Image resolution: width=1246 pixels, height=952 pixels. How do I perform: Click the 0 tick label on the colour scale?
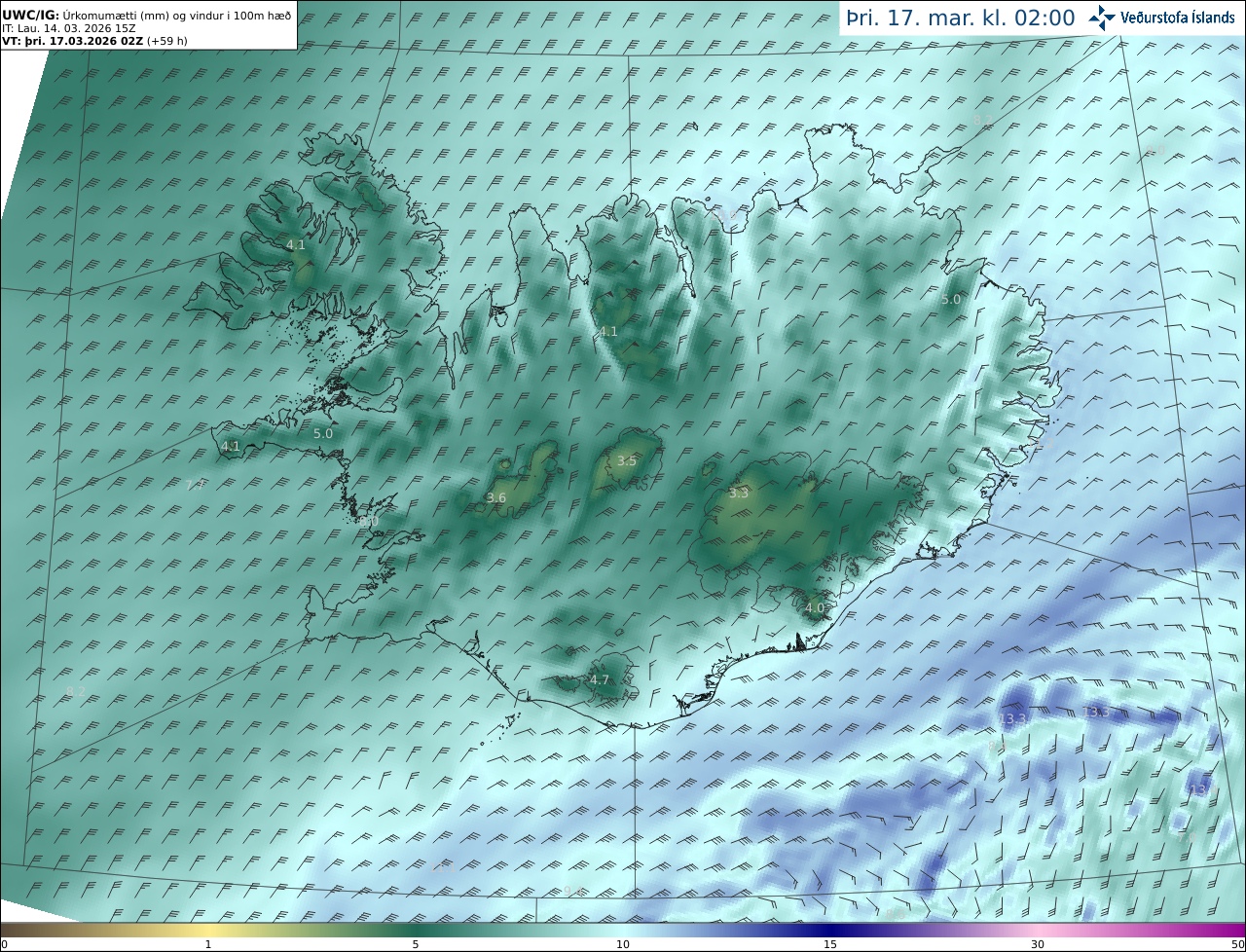point(4,944)
